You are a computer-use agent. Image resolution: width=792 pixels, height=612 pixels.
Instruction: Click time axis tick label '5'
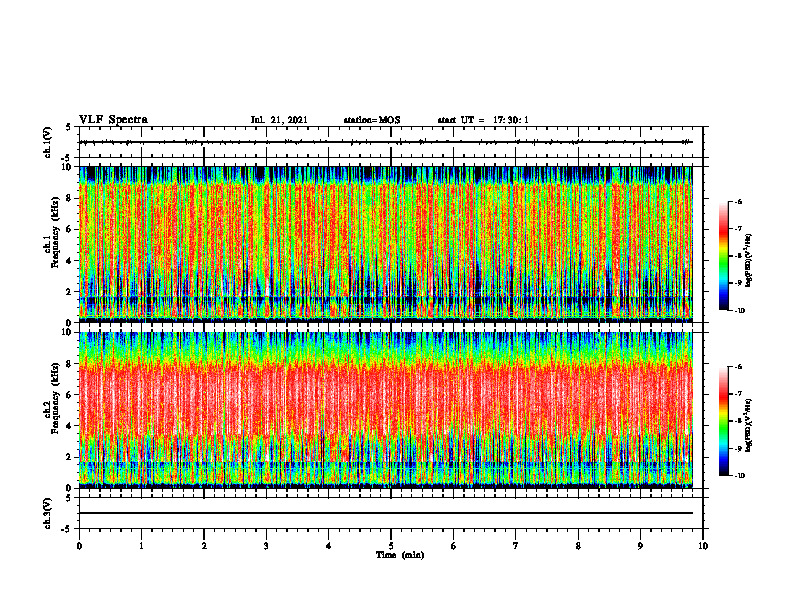[391, 546]
